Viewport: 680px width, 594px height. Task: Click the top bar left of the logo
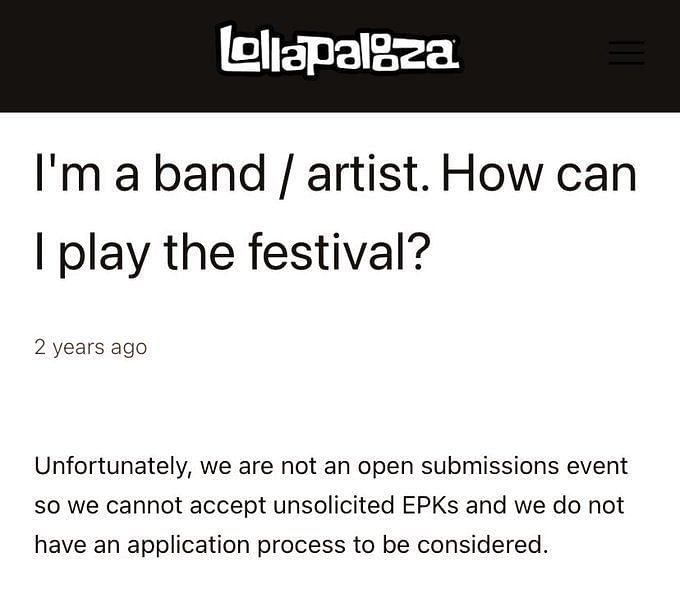pyautogui.click(x=108, y=55)
